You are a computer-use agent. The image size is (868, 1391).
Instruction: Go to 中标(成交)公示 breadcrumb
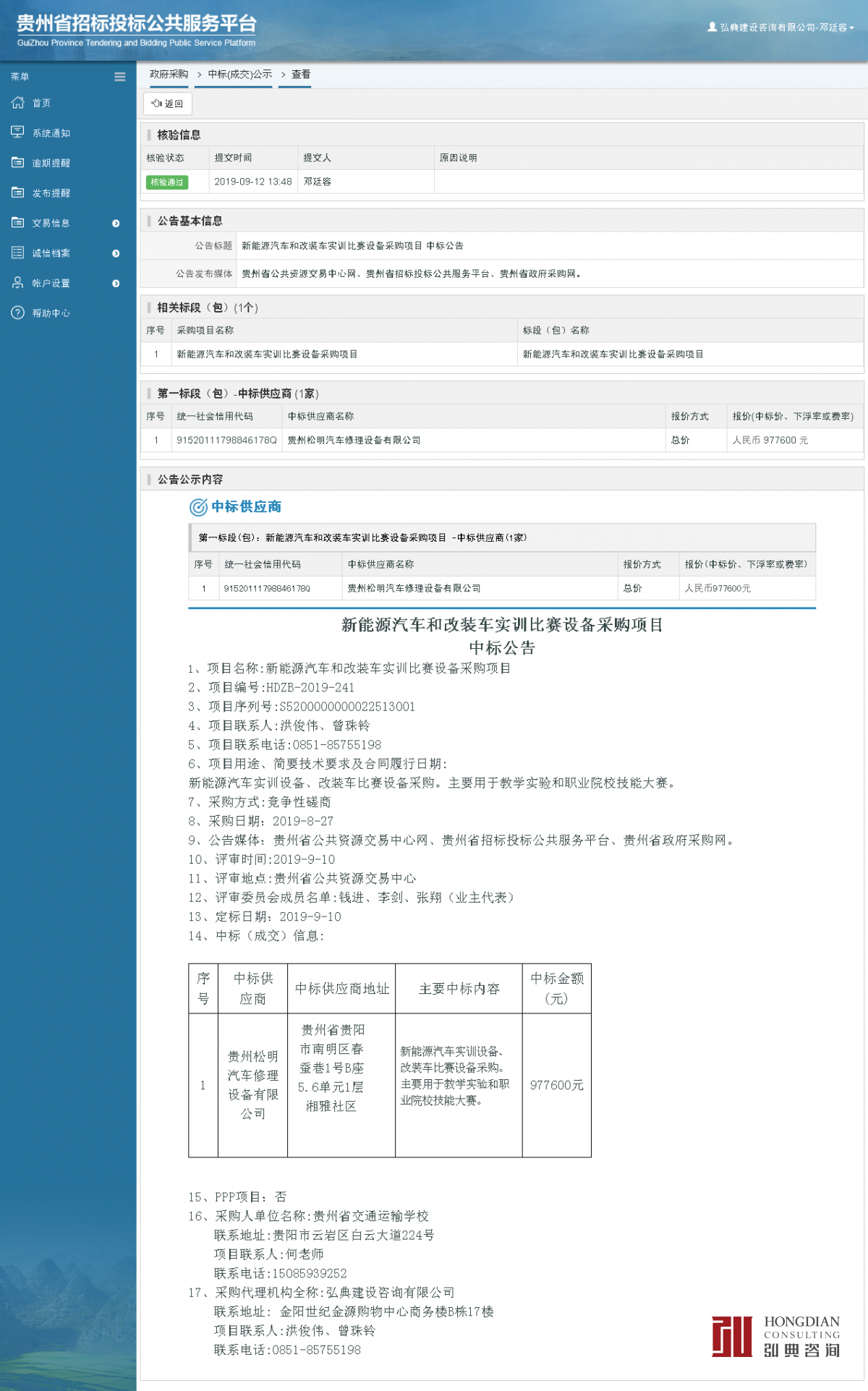pyautogui.click(x=240, y=75)
